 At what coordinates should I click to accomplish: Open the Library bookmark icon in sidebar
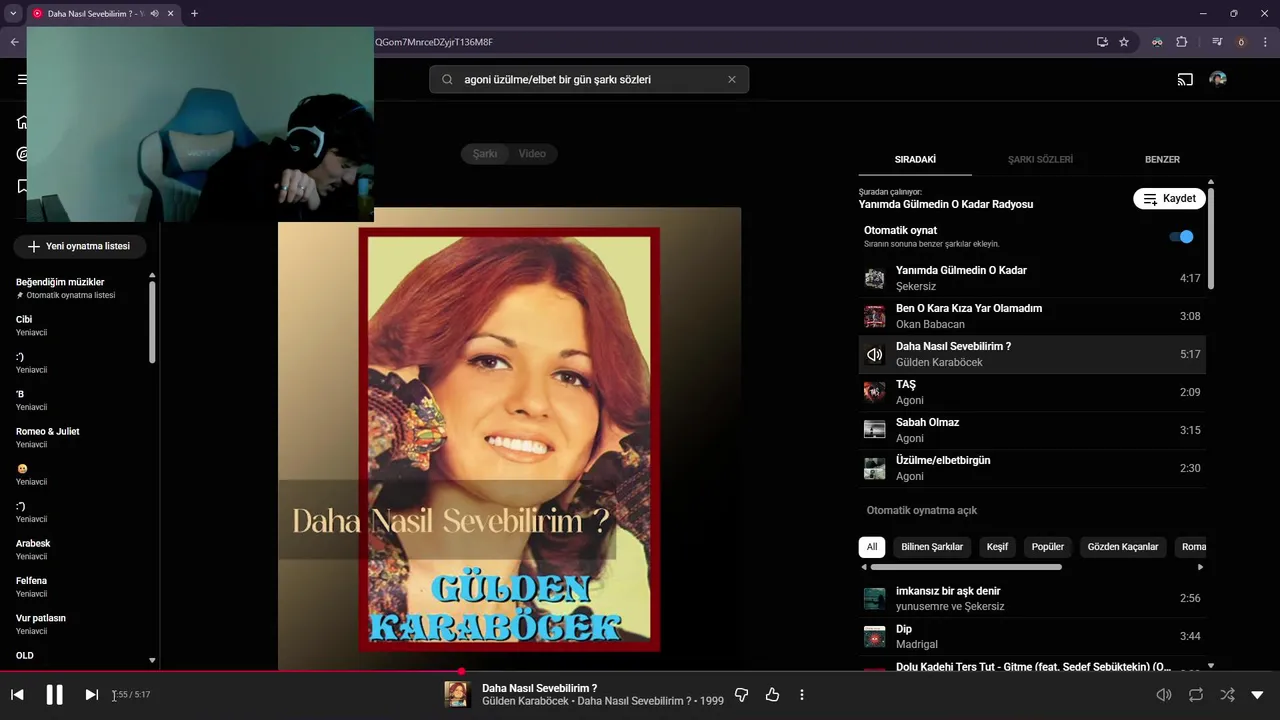tap(22, 187)
